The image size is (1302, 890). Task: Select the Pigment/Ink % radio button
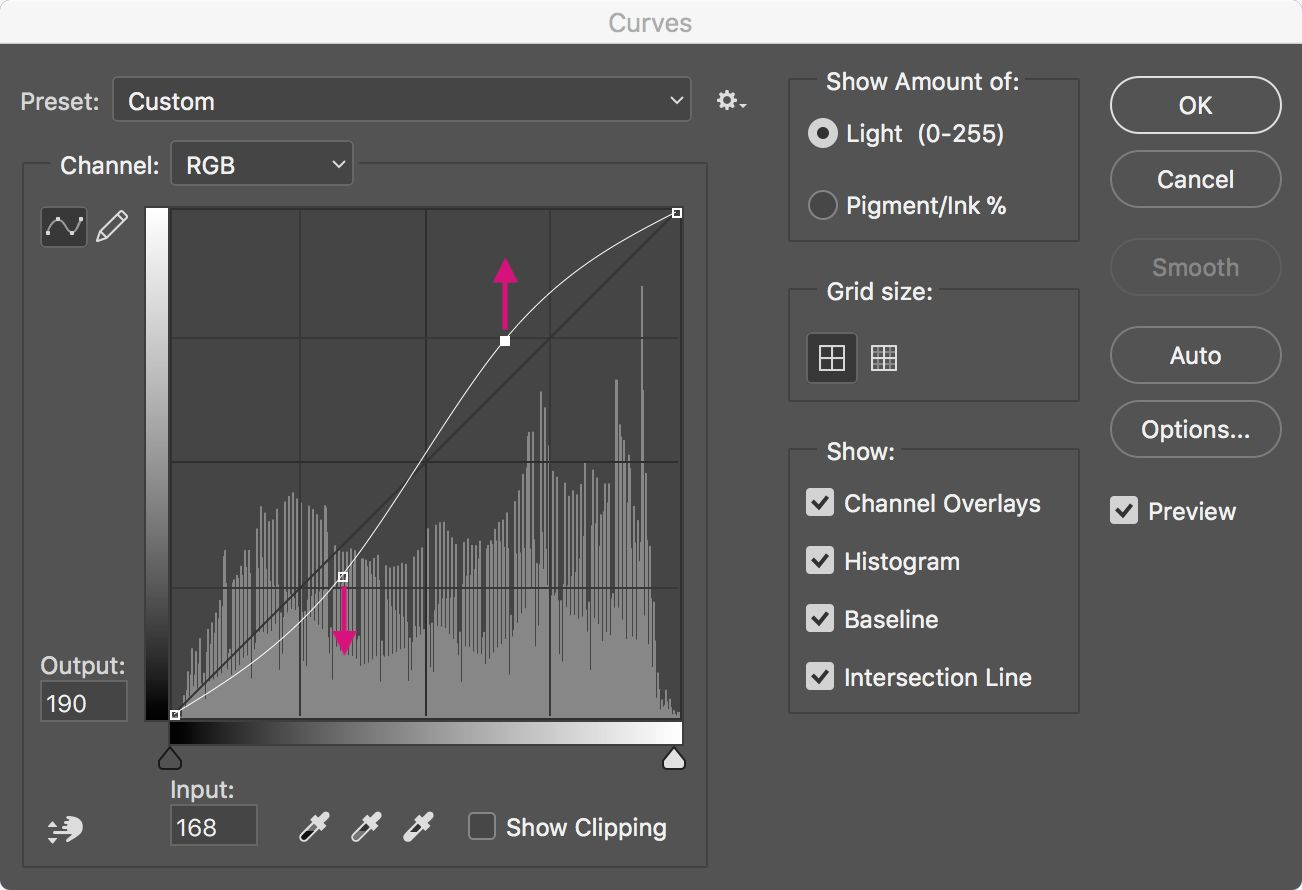tap(822, 206)
